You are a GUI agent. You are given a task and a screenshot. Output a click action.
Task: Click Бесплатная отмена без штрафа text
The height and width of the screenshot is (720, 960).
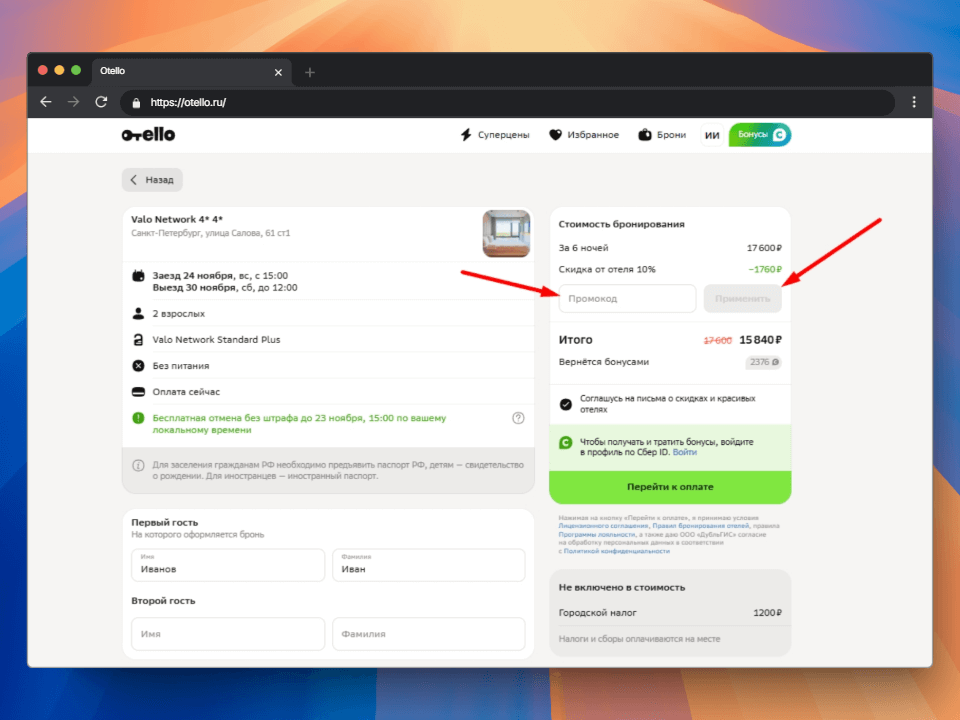coord(299,424)
